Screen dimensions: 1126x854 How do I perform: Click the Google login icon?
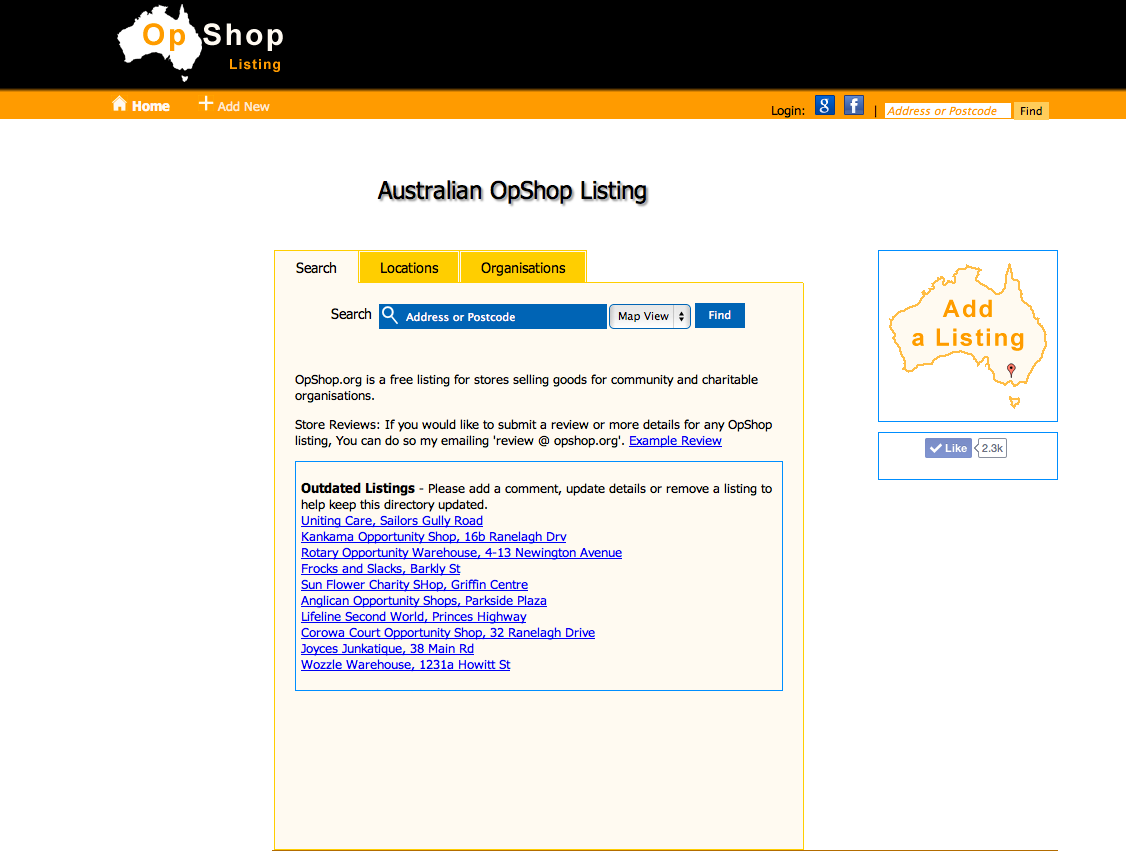pyautogui.click(x=825, y=106)
